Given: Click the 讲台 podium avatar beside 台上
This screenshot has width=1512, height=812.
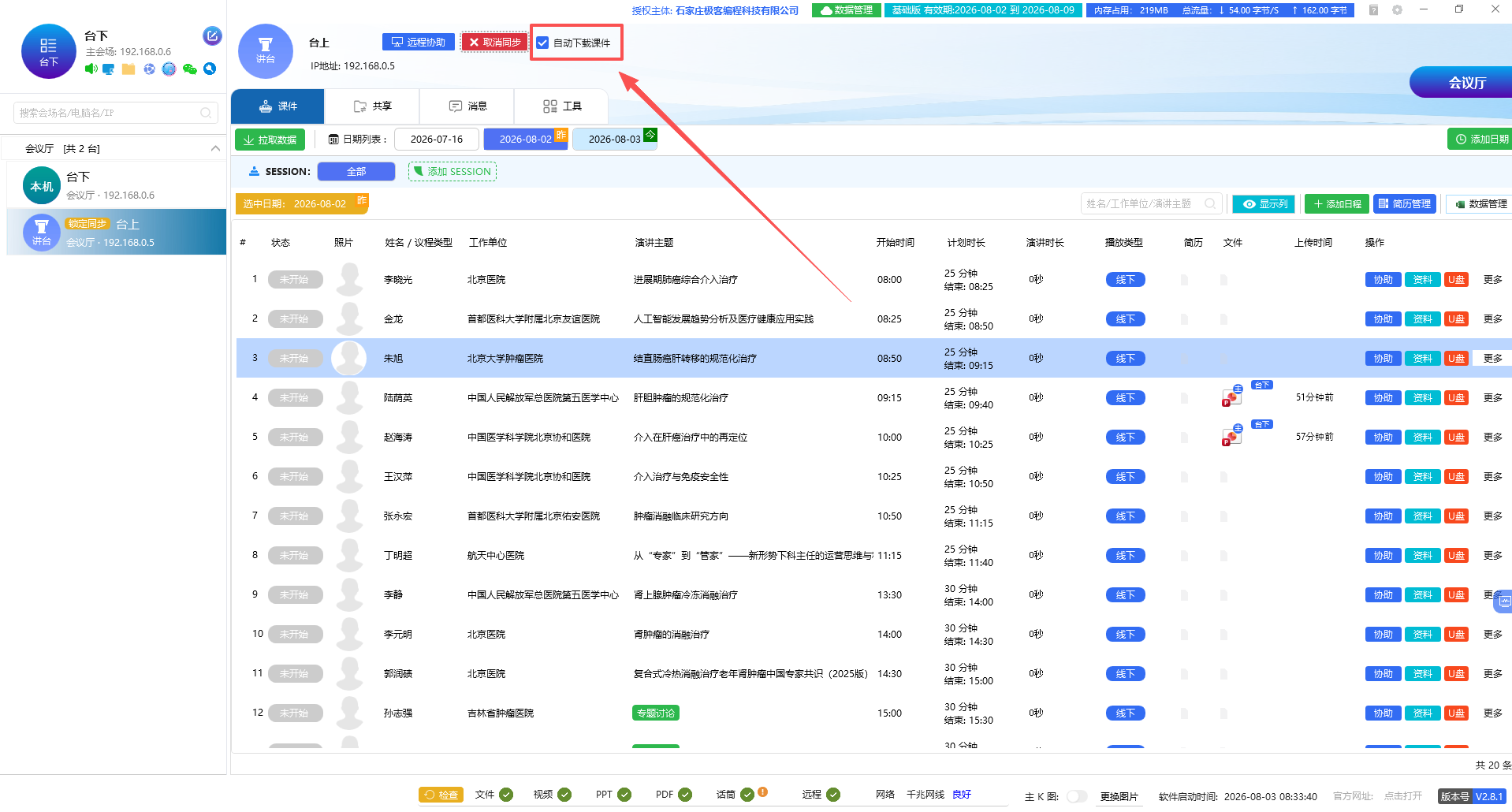Looking at the screenshot, I should (x=266, y=51).
